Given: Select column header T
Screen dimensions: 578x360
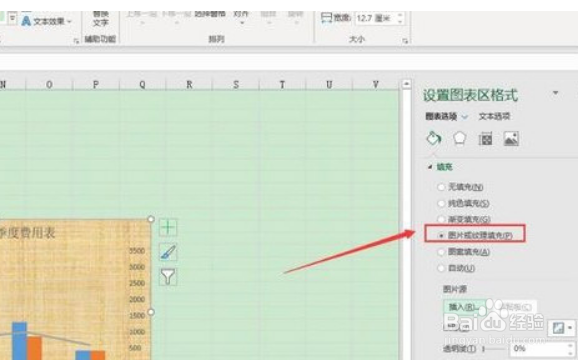Looking at the screenshot, I should (282, 84).
